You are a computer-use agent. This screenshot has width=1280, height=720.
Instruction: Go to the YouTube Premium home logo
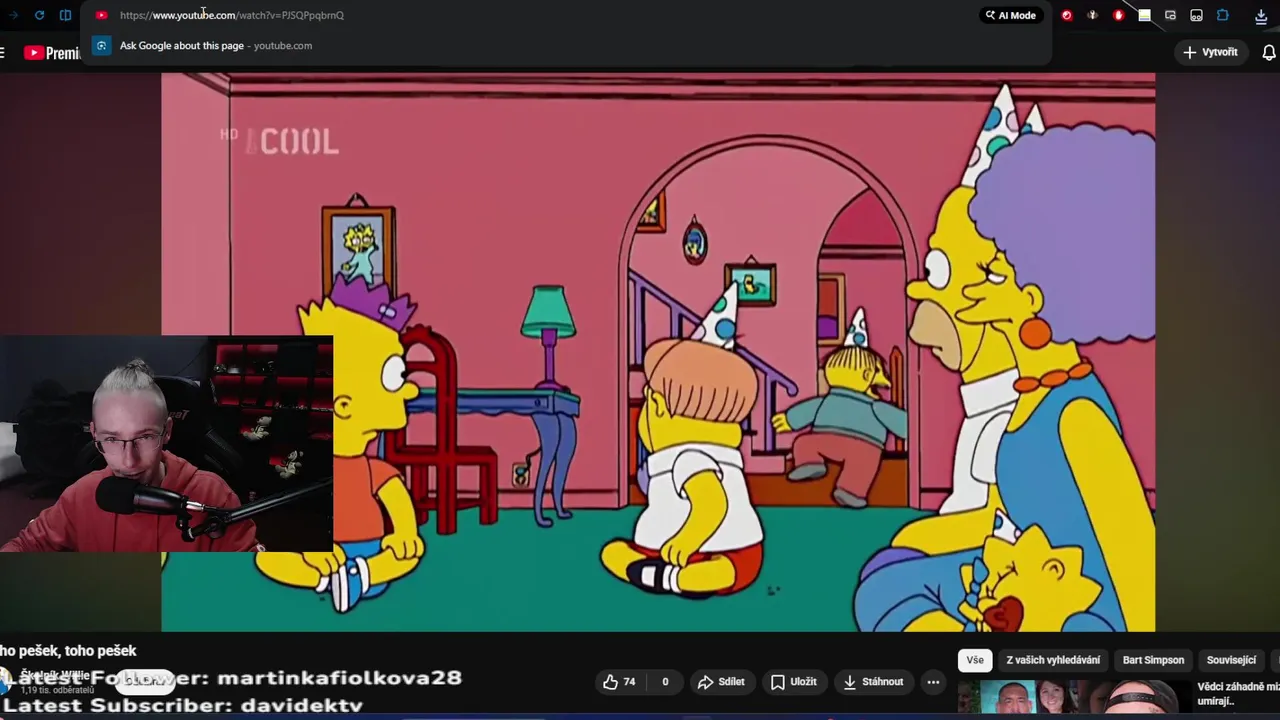(x=51, y=53)
